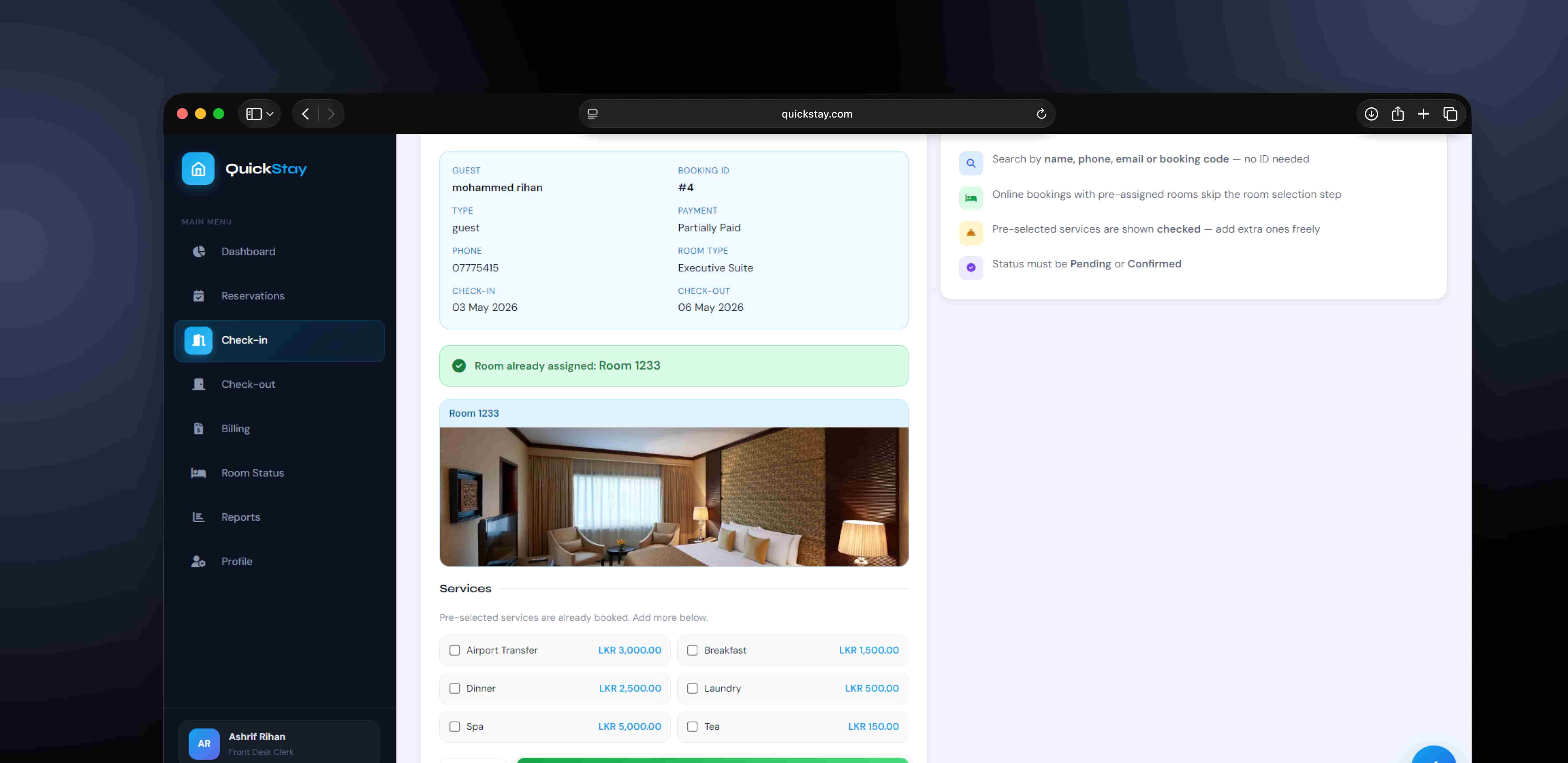Click booking ID #4 value
The width and height of the screenshot is (1568, 763).
(x=685, y=188)
